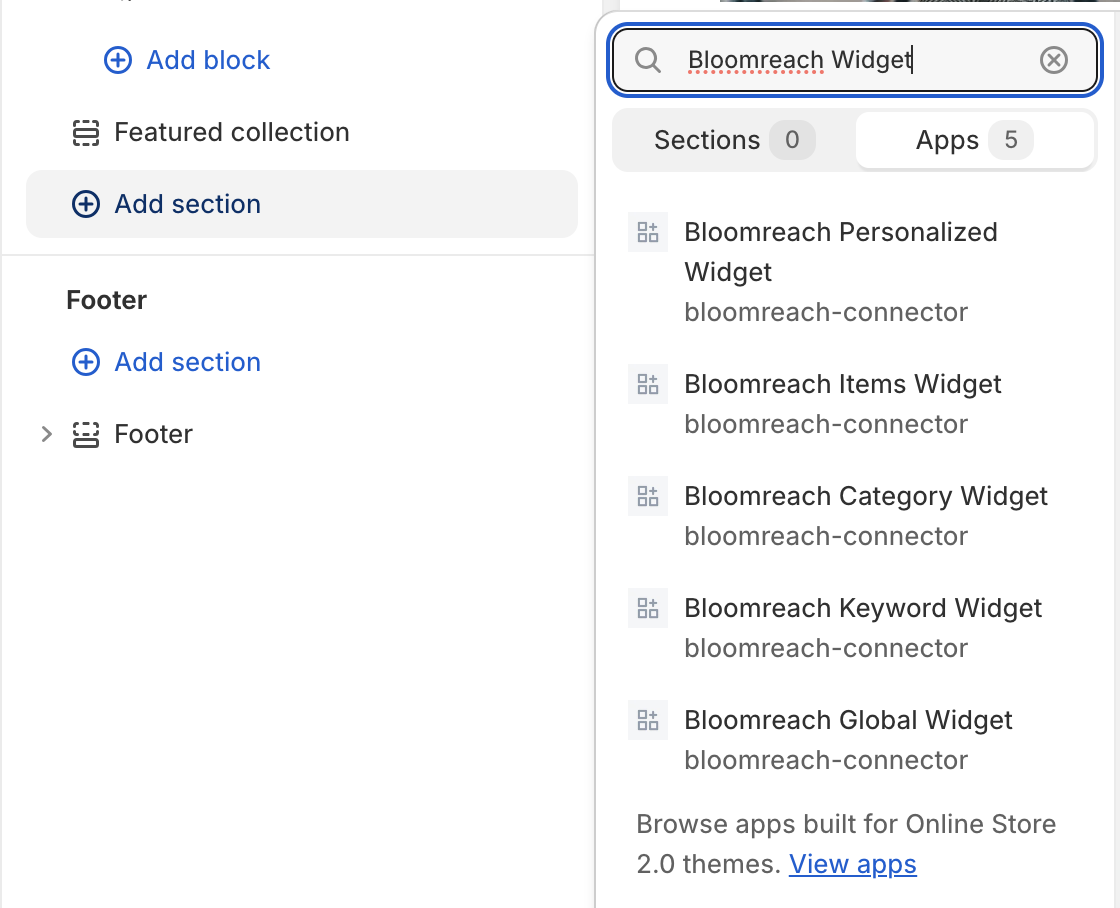Switch to the Apps tab
The width and height of the screenshot is (1120, 908).
(x=974, y=140)
